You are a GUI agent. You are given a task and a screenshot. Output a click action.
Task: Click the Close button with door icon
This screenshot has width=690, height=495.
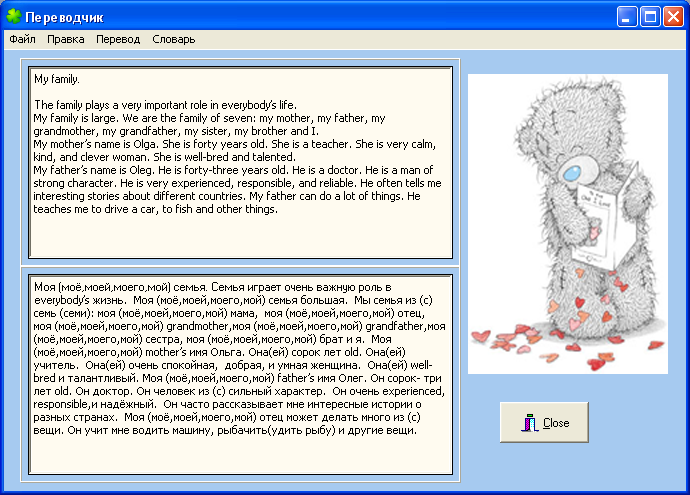tap(544, 422)
